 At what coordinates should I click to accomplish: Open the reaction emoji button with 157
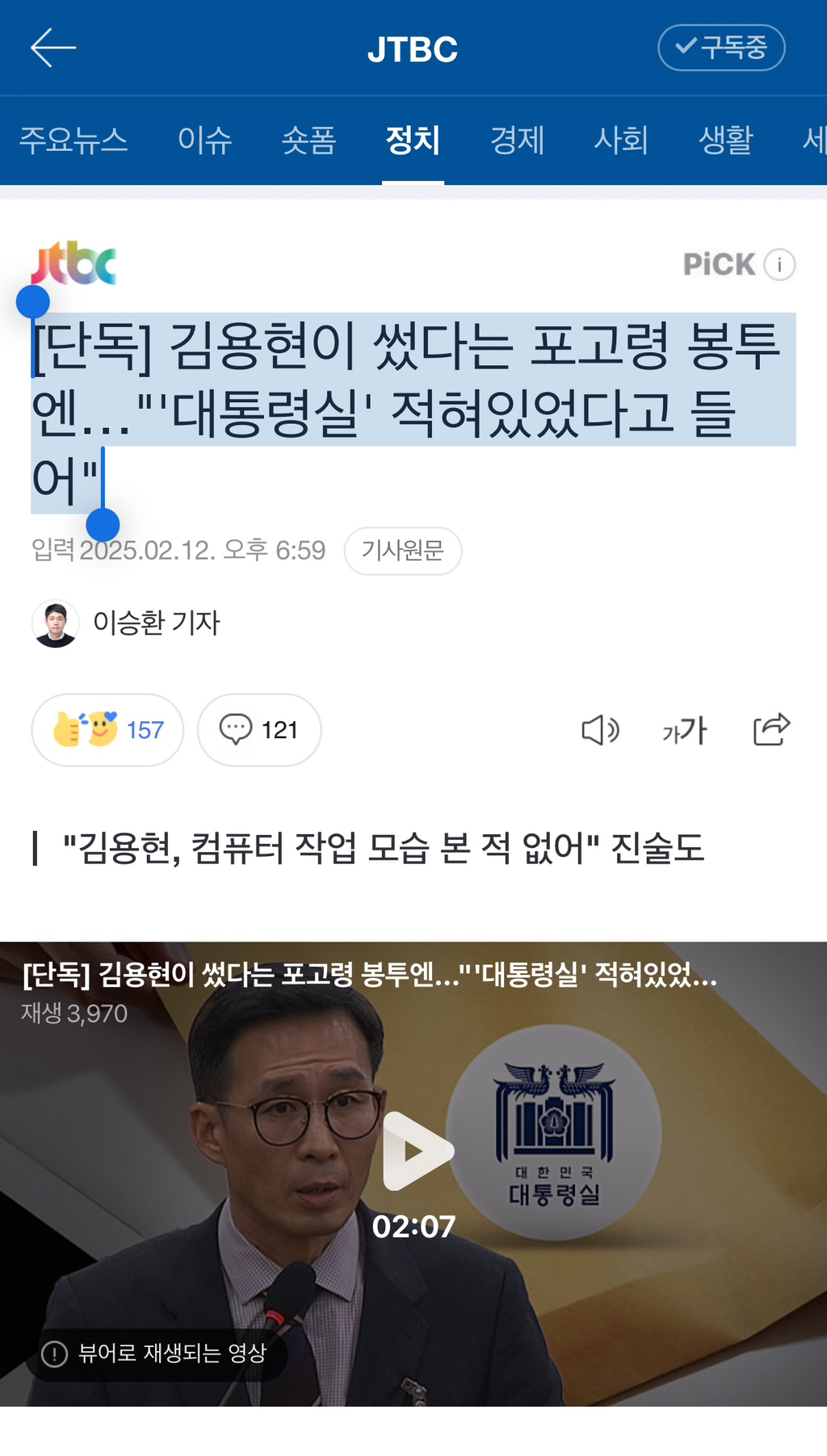pos(107,730)
